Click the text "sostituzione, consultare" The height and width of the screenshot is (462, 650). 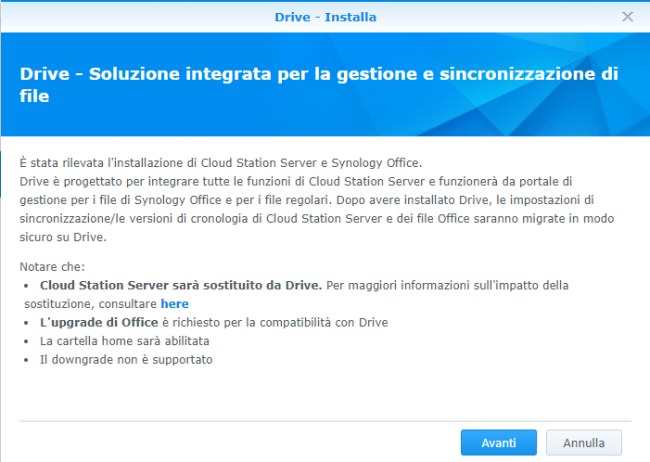[x=90, y=304]
